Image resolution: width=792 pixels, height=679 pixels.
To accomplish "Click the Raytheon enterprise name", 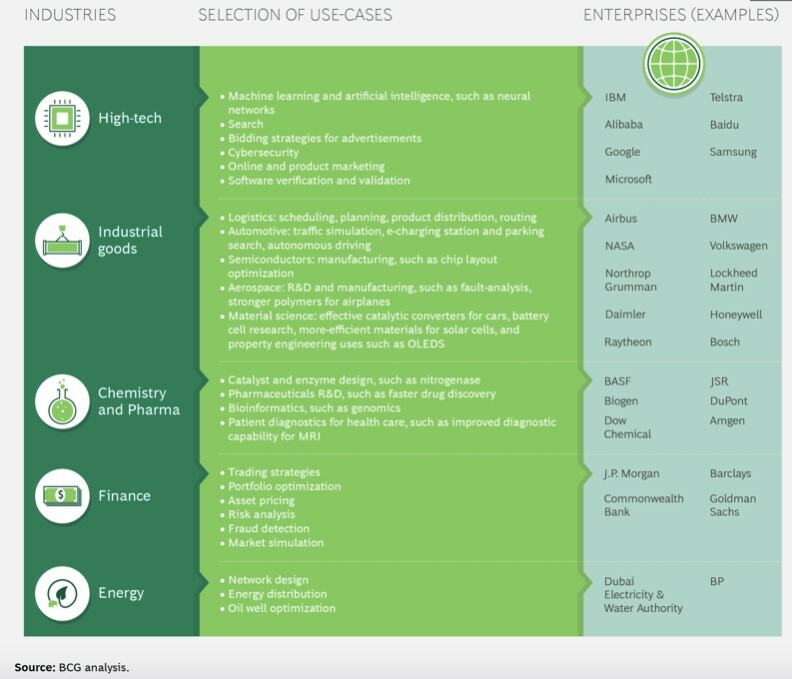I will [x=628, y=342].
